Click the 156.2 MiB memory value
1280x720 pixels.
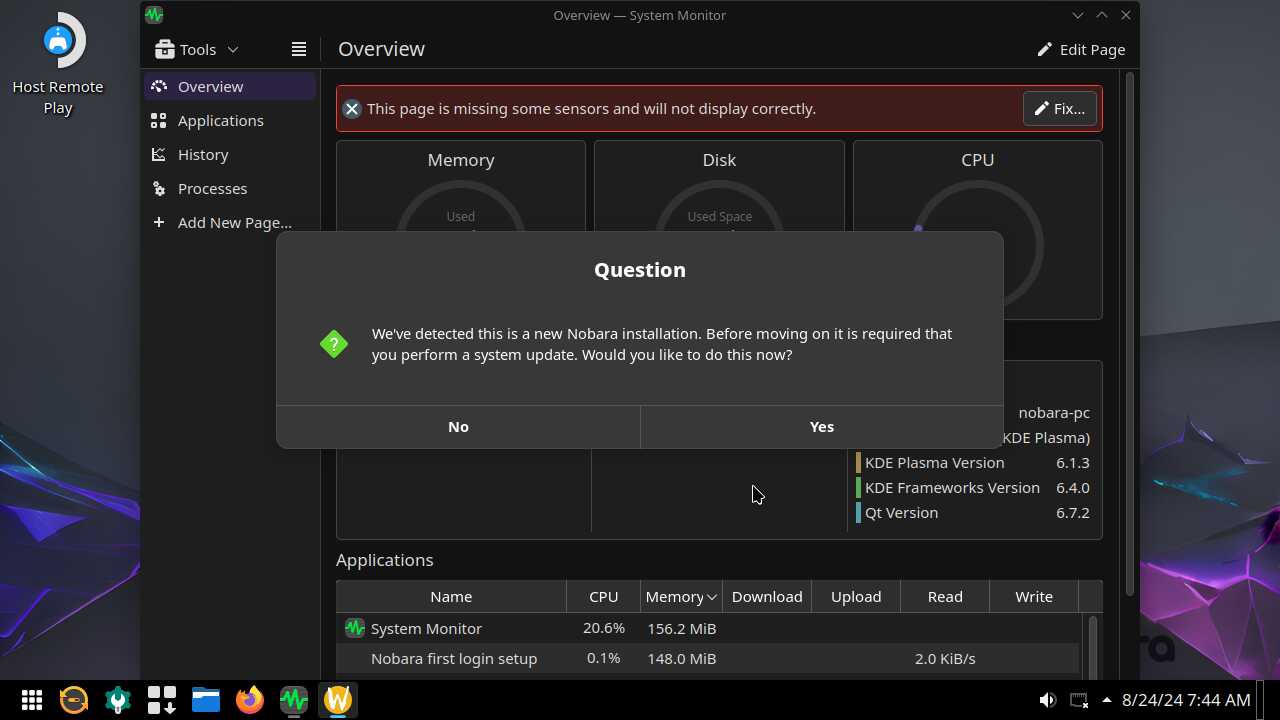pos(681,628)
